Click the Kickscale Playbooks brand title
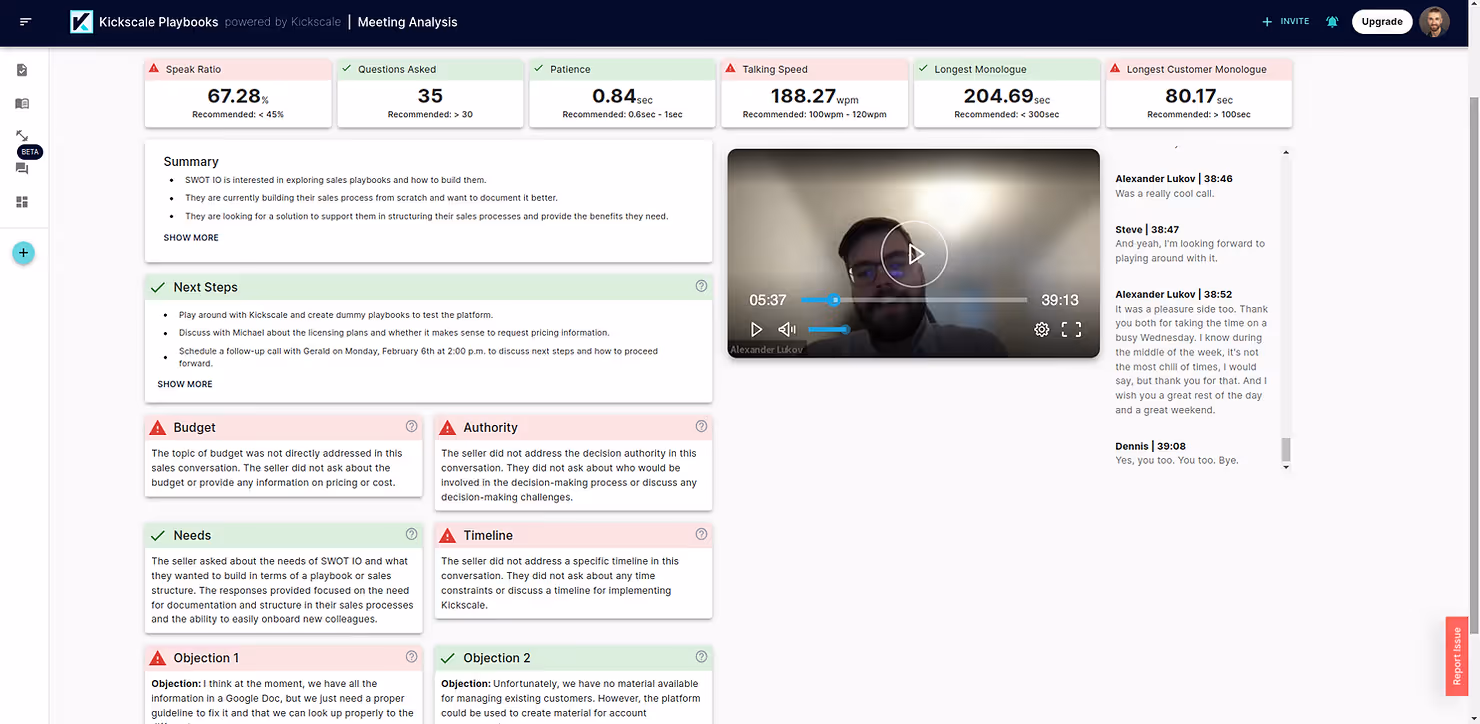 point(158,22)
